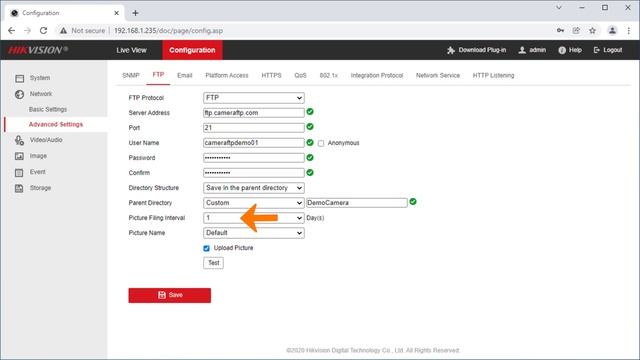640x360 pixels.
Task: Click the Download Plug-in puzzle icon
Action: point(451,50)
